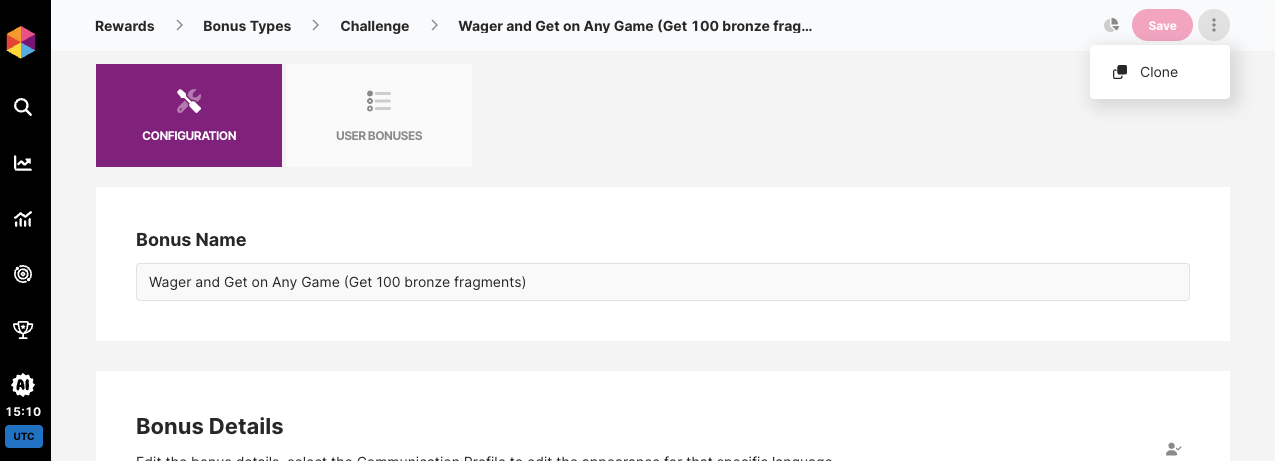Open the bar analytics sidebar section
The width and height of the screenshot is (1275, 461).
23,219
